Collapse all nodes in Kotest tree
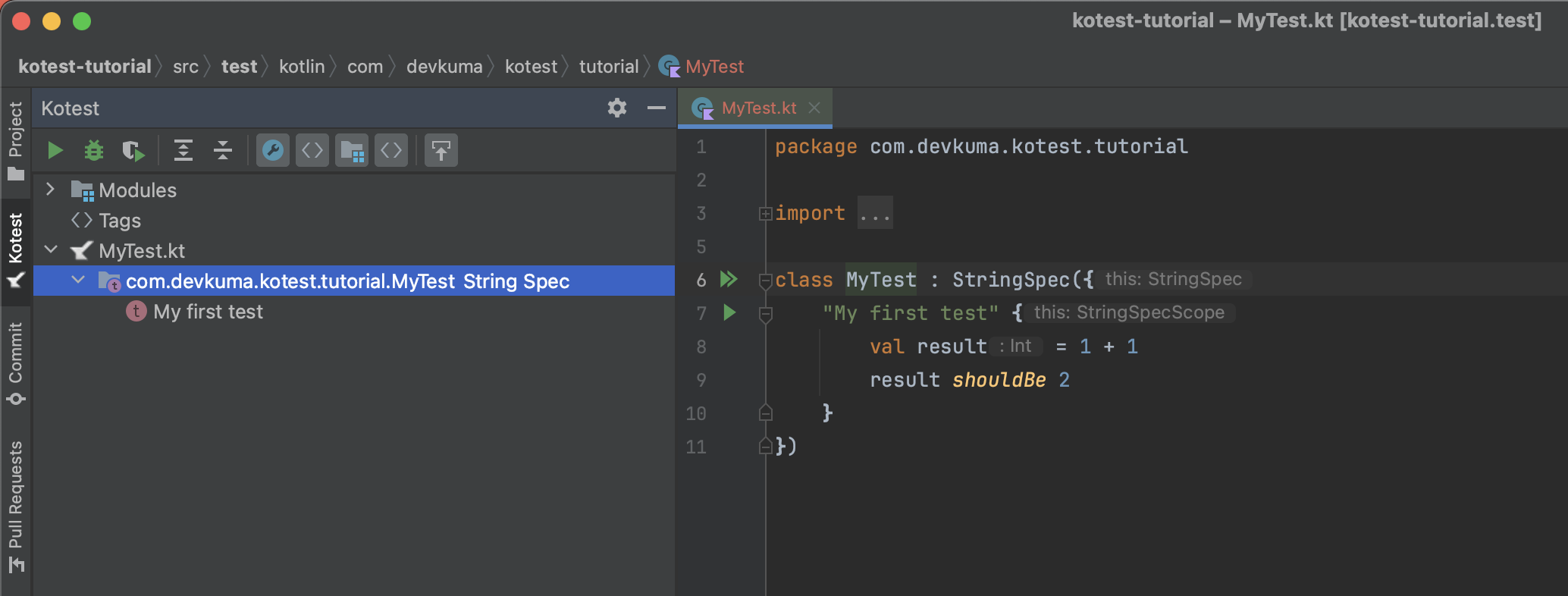 pyautogui.click(x=223, y=150)
